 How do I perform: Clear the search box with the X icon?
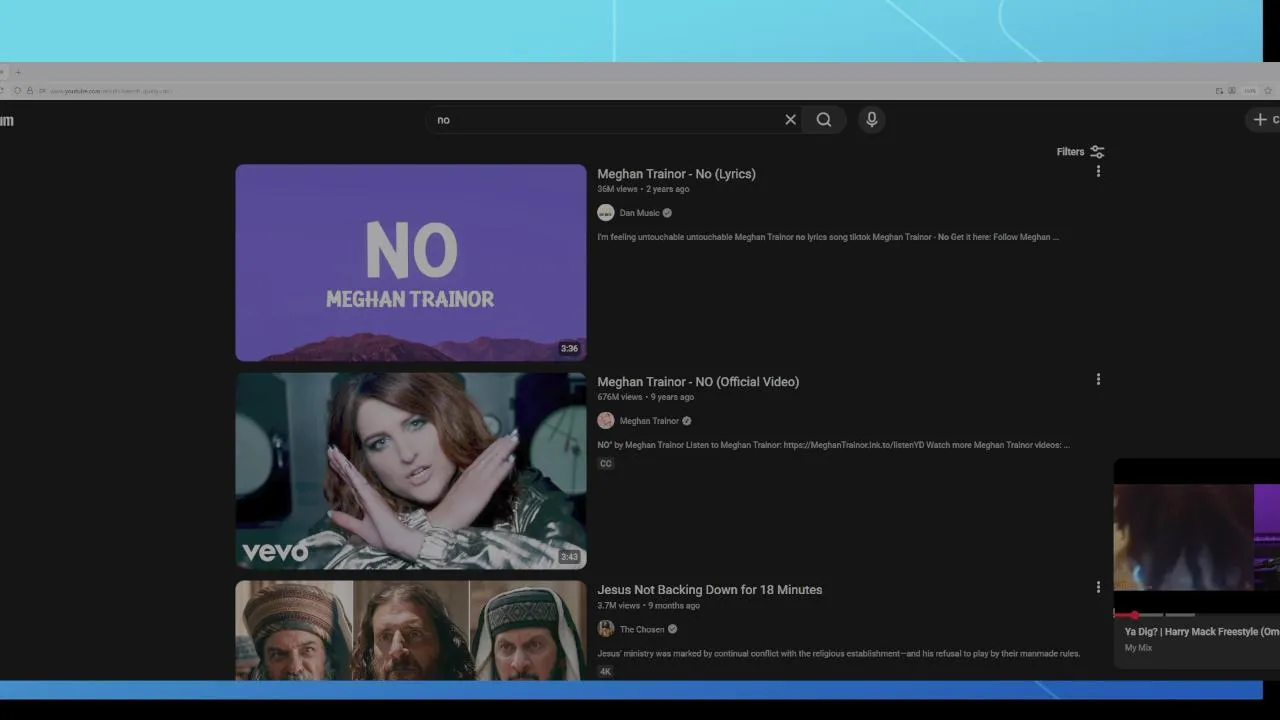coord(790,120)
